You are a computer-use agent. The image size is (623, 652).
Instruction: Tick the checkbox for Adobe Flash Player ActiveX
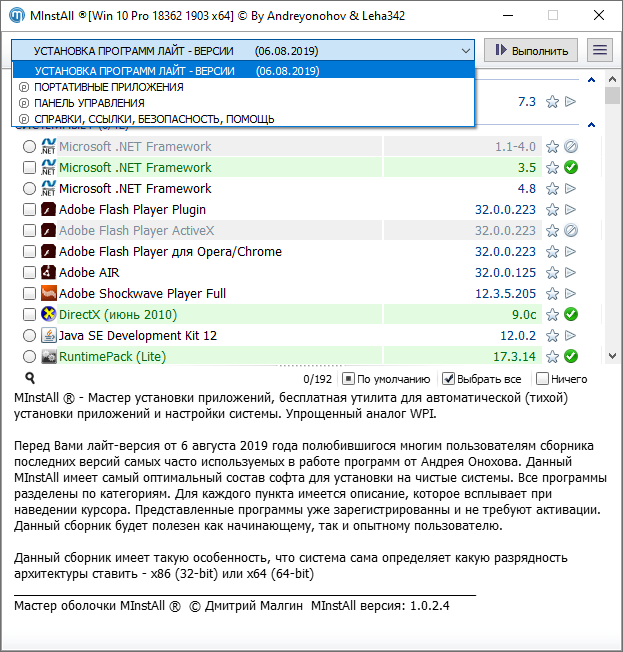(x=30, y=230)
